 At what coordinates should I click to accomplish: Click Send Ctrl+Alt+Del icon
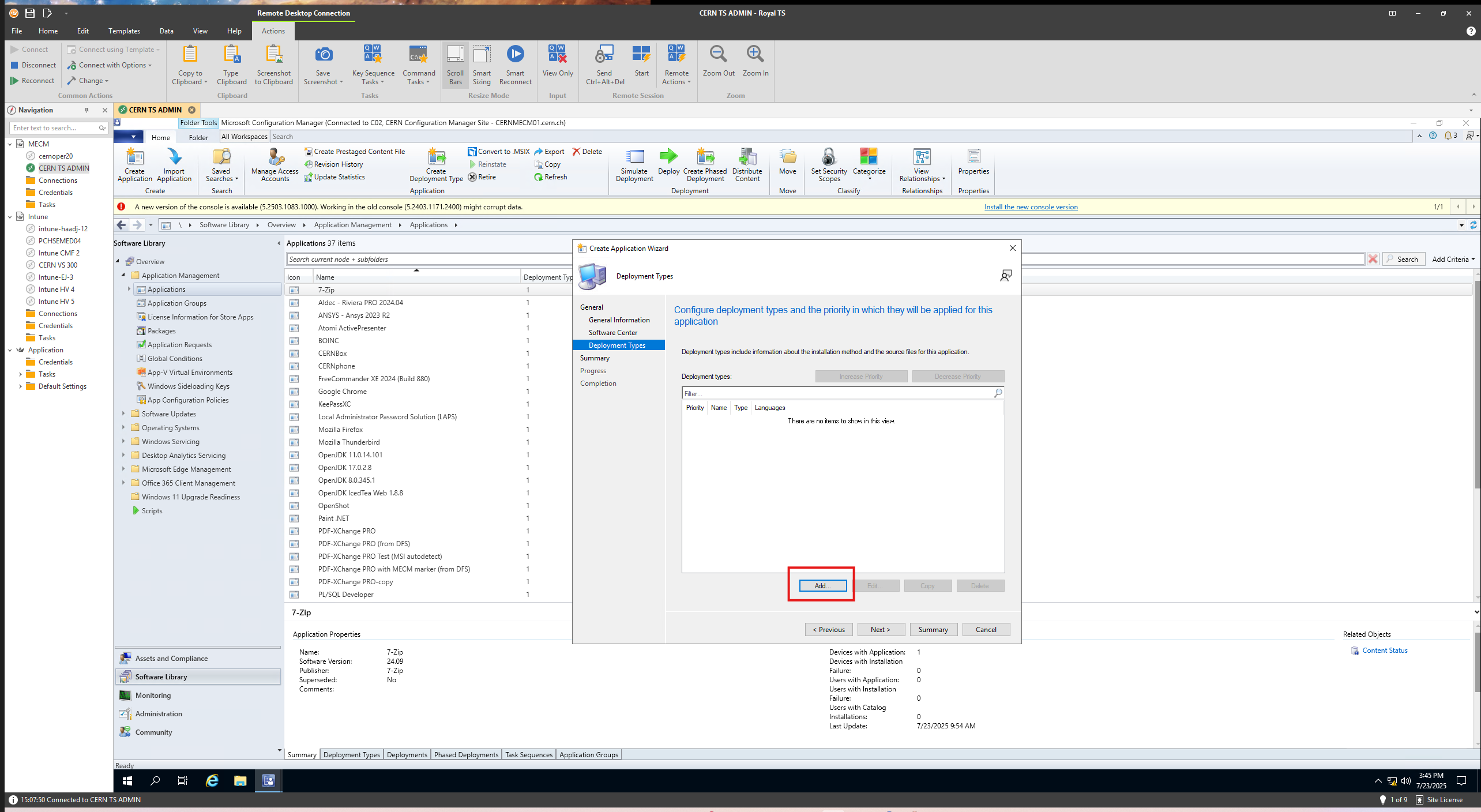click(x=604, y=65)
